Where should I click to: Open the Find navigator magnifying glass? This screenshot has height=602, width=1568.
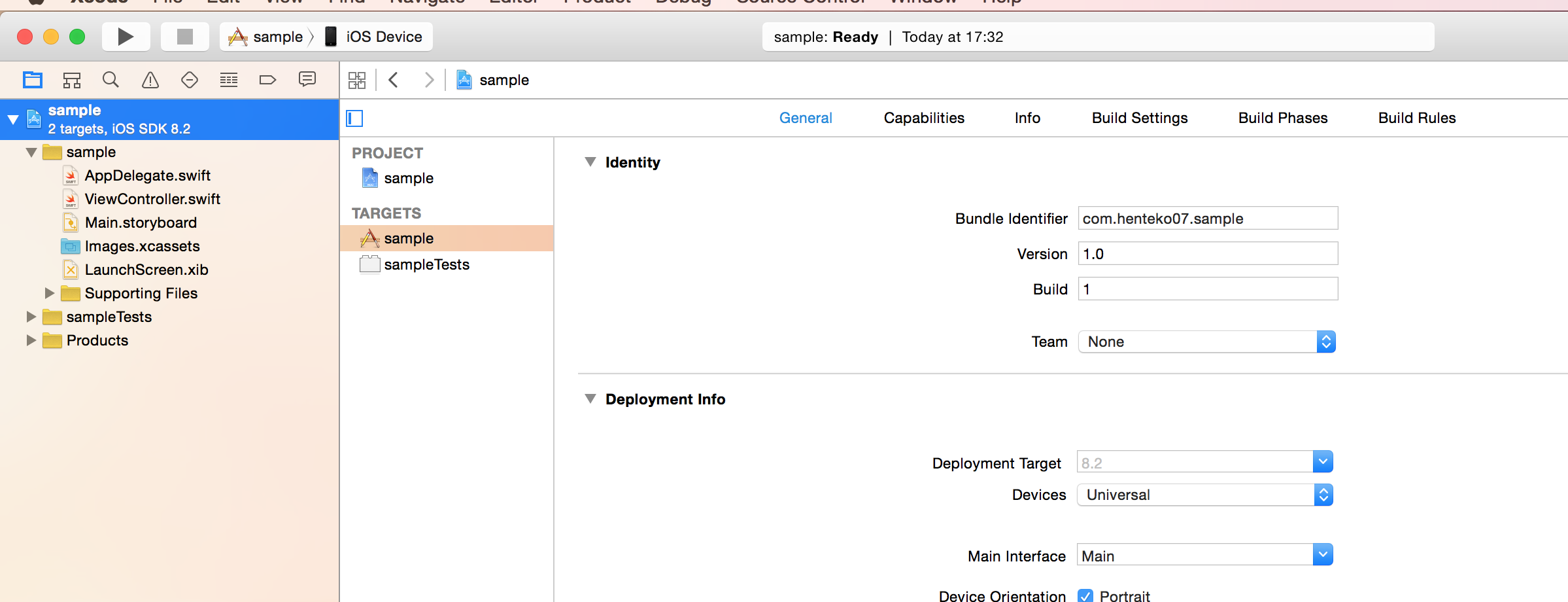110,79
